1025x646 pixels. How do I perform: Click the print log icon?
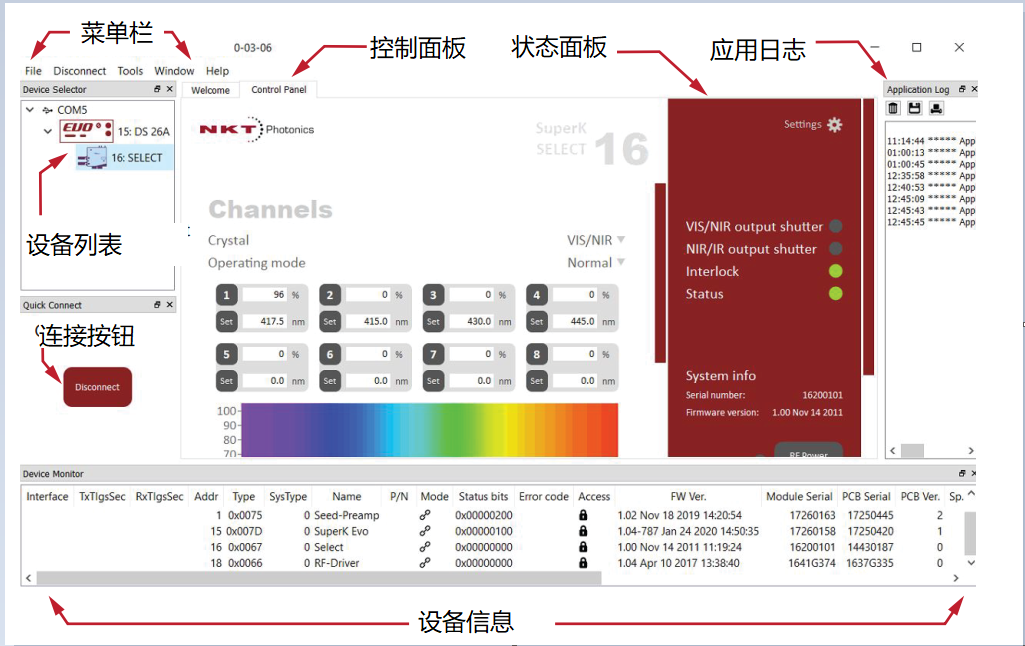click(x=936, y=108)
